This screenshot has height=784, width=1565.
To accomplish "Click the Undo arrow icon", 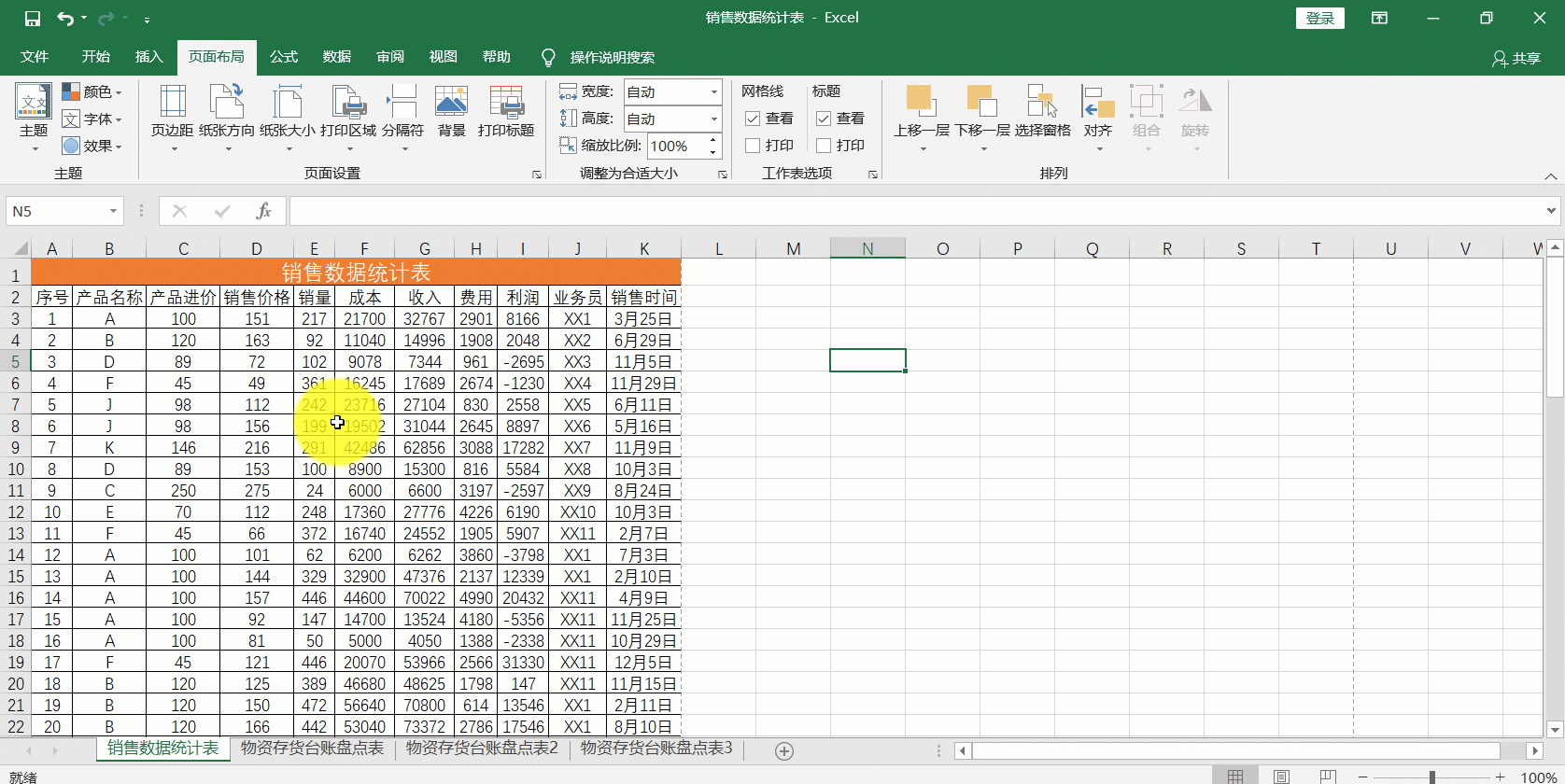I will point(65,19).
